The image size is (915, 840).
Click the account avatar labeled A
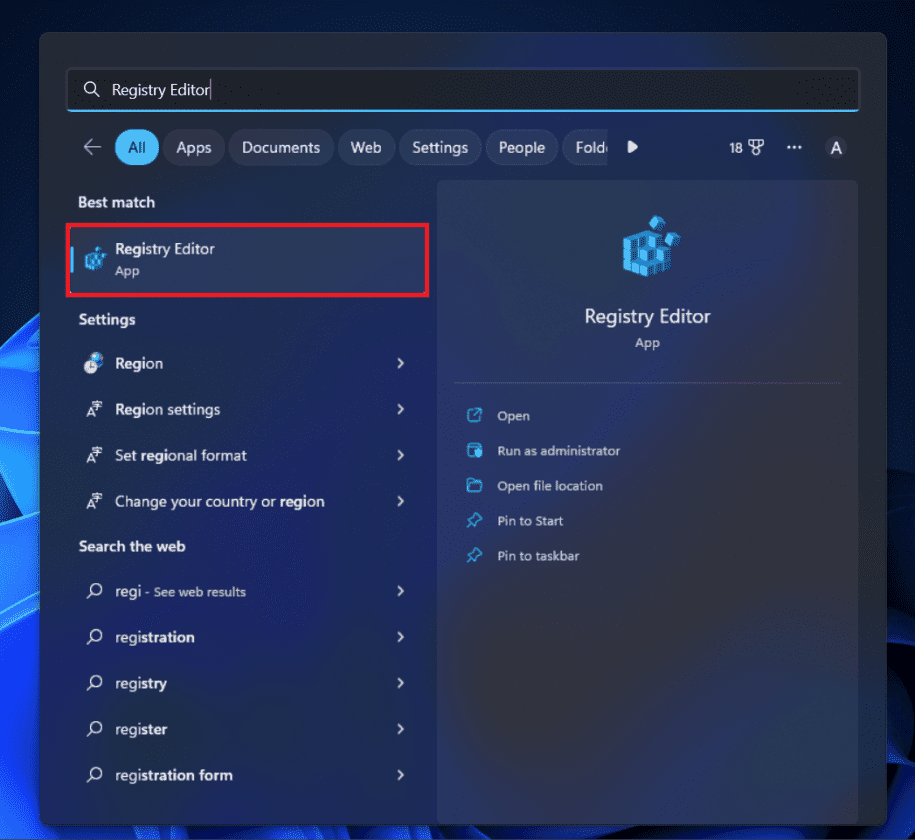(x=836, y=146)
